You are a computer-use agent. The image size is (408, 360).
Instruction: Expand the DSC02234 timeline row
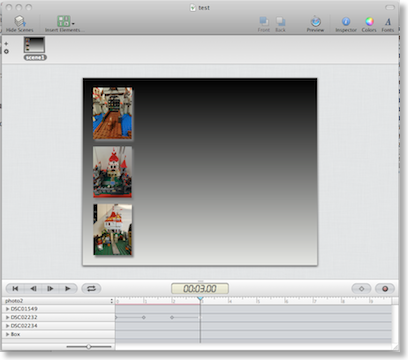point(7,326)
